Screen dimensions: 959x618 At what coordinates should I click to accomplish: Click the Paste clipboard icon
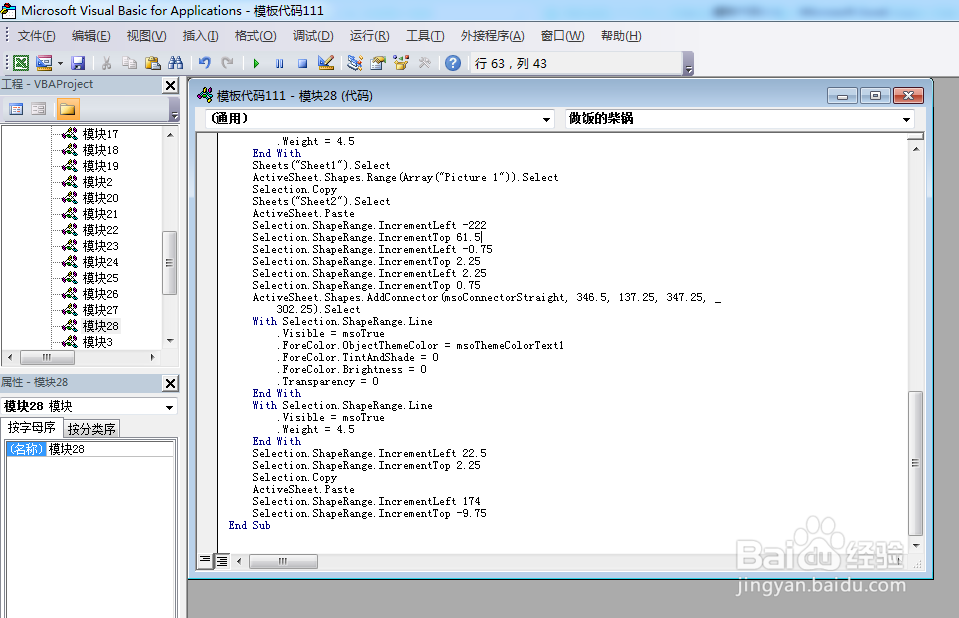click(152, 63)
